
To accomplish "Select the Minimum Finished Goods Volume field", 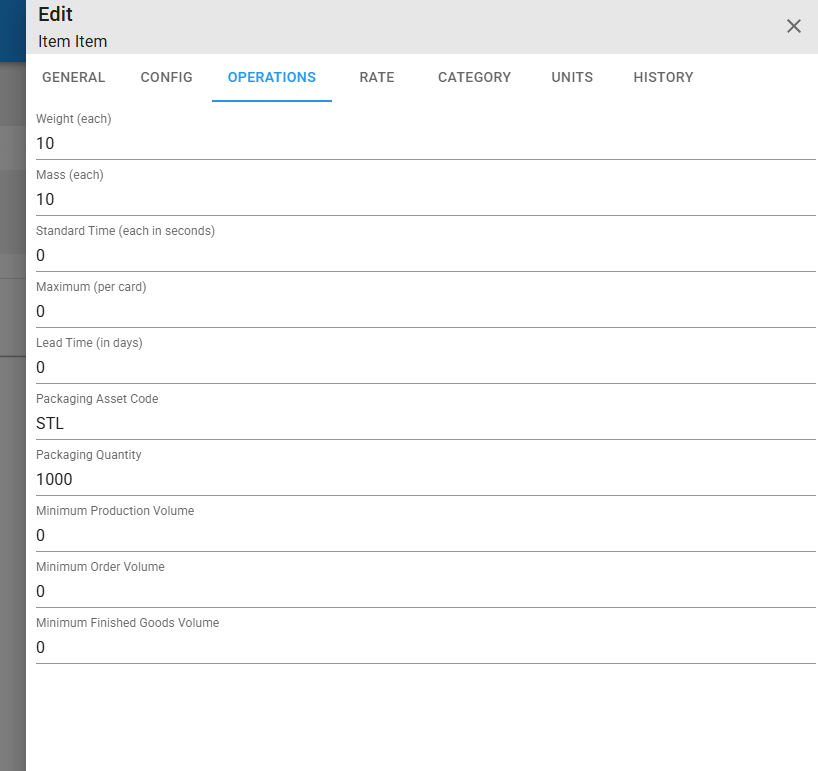I will (426, 647).
